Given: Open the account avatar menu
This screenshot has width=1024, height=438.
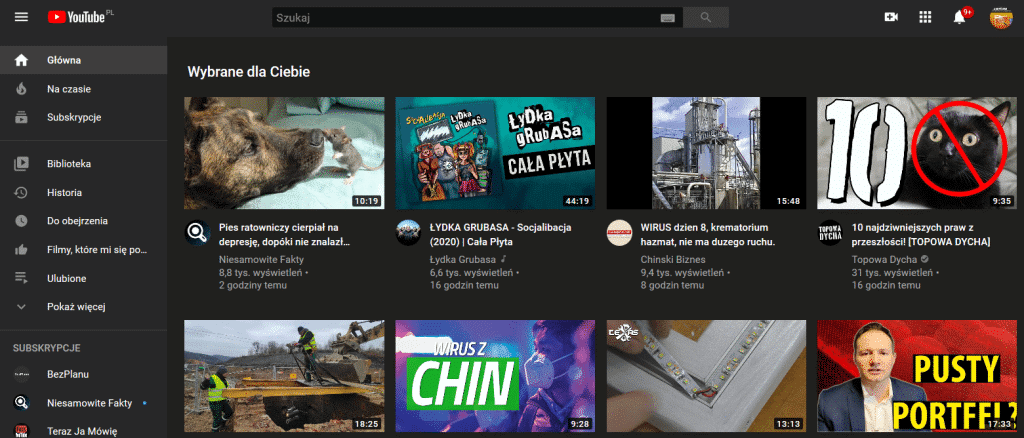Looking at the screenshot, I should (x=1000, y=18).
